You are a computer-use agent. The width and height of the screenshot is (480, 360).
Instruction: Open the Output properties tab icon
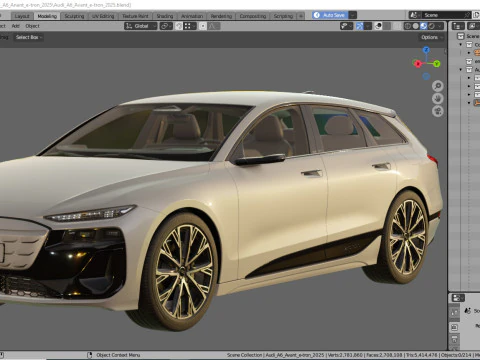coord(454,340)
